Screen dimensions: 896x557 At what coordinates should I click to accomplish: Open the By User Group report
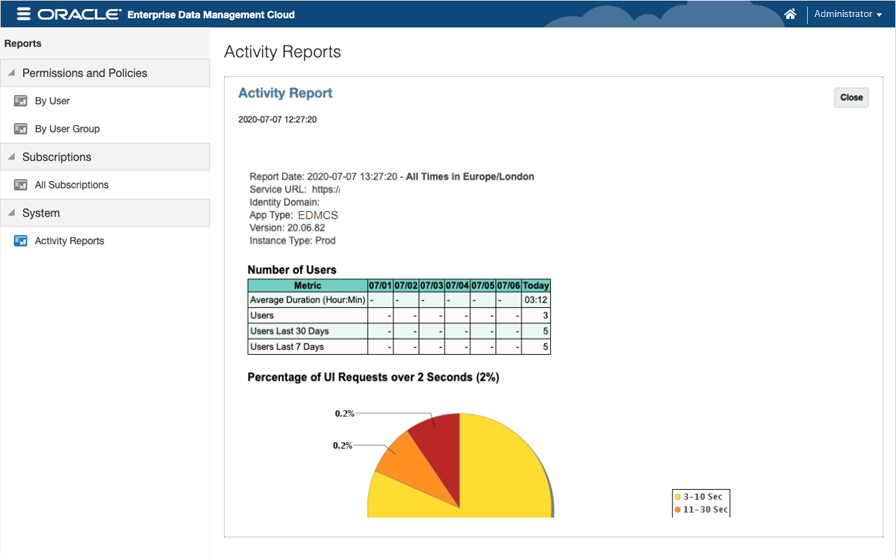coord(67,129)
